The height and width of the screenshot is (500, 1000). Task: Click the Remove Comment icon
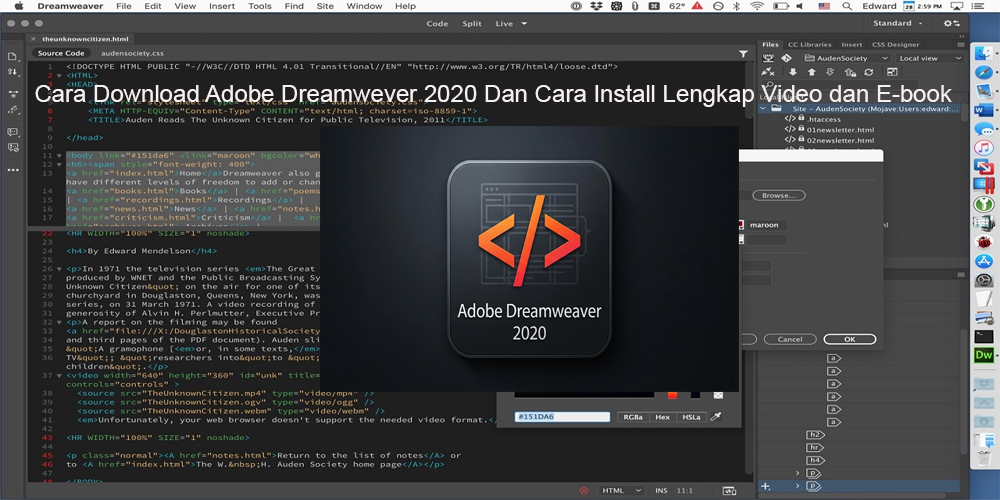[x=13, y=147]
